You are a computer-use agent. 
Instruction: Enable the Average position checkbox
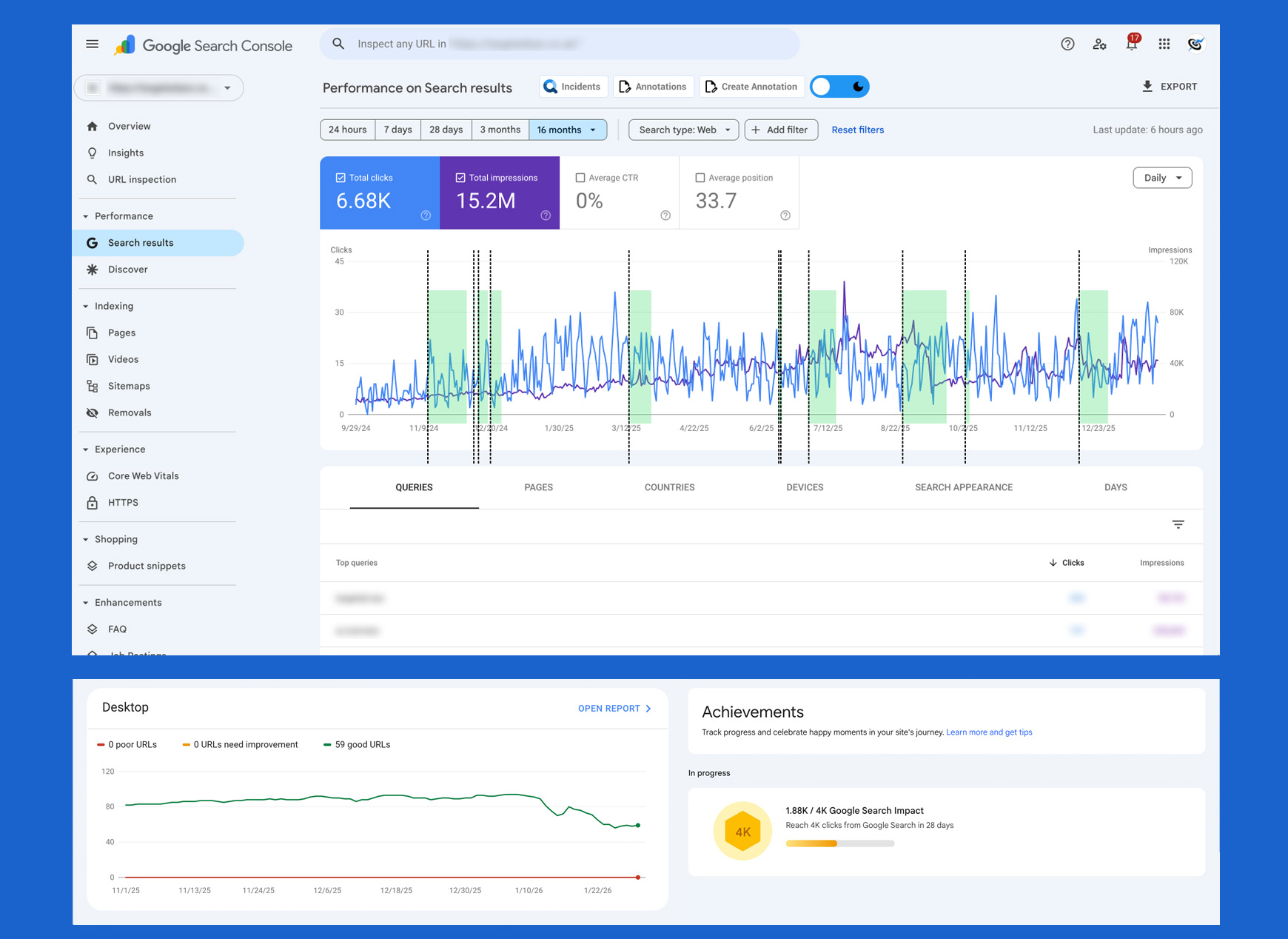pyautogui.click(x=700, y=178)
